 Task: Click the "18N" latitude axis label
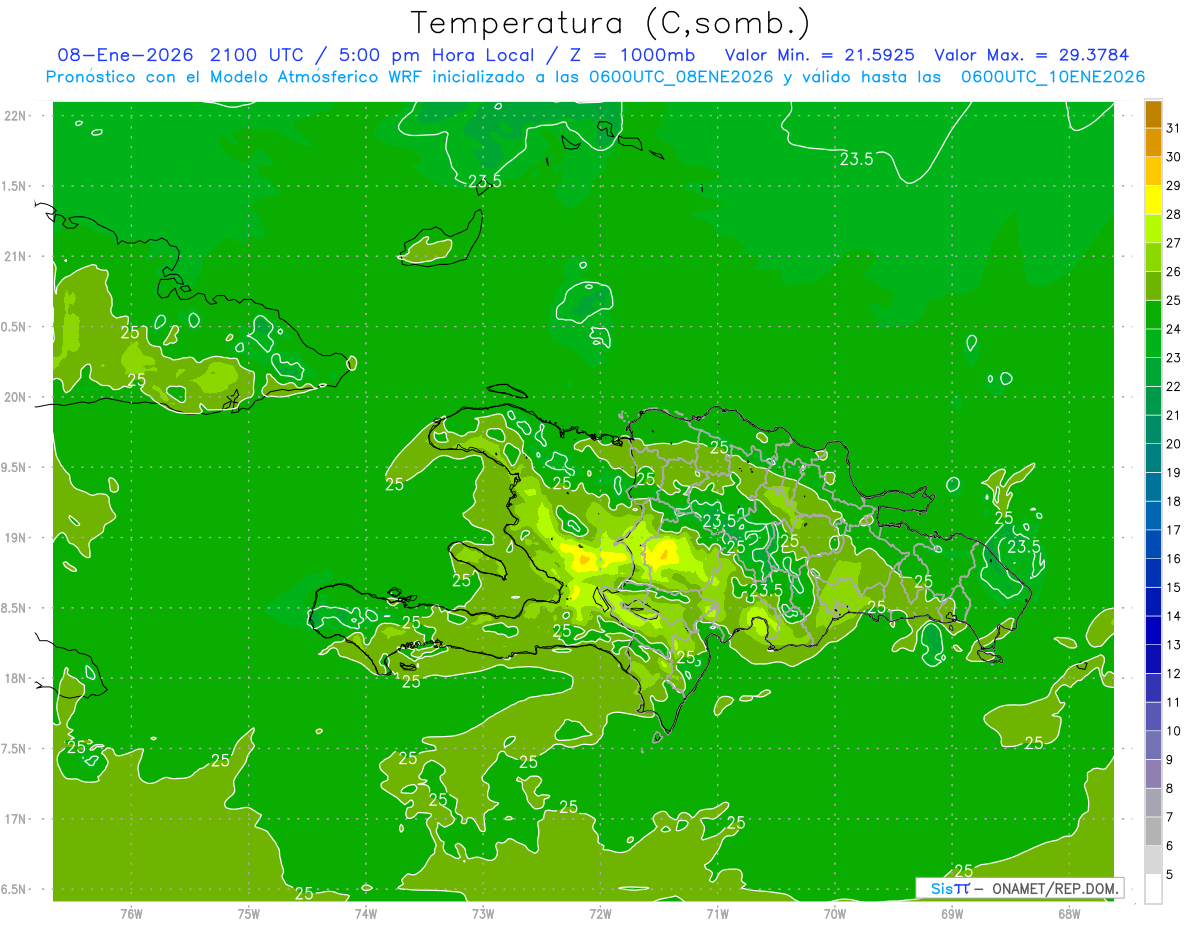click(x=17, y=678)
